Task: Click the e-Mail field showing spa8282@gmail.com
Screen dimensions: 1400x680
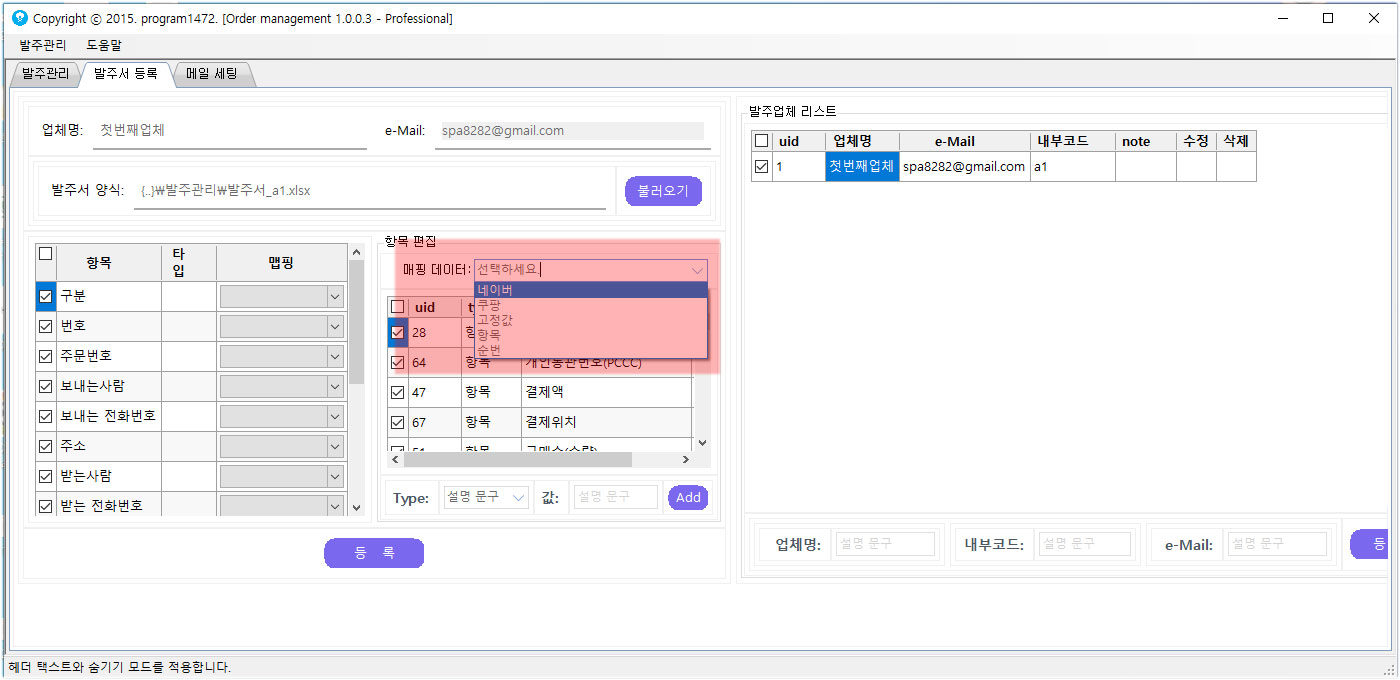Action: click(x=572, y=131)
